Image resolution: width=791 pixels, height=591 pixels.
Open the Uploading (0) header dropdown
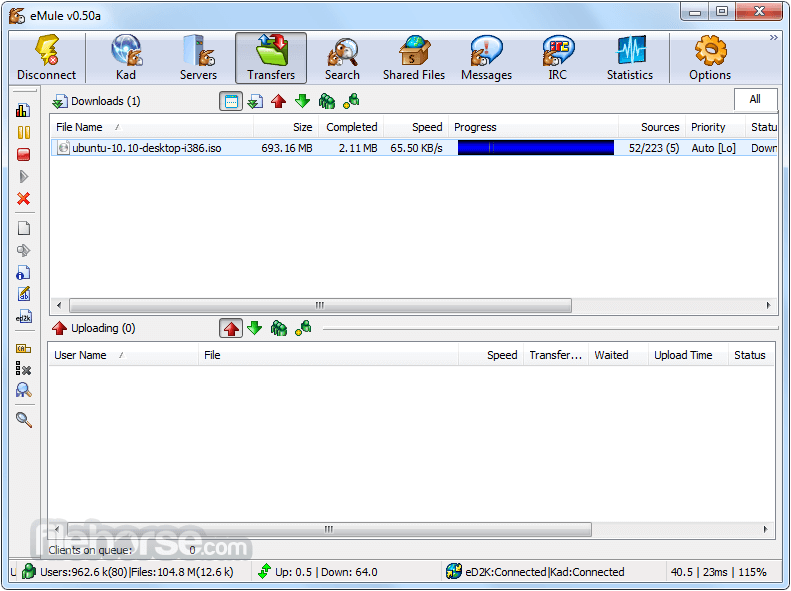pyautogui.click(x=94, y=328)
